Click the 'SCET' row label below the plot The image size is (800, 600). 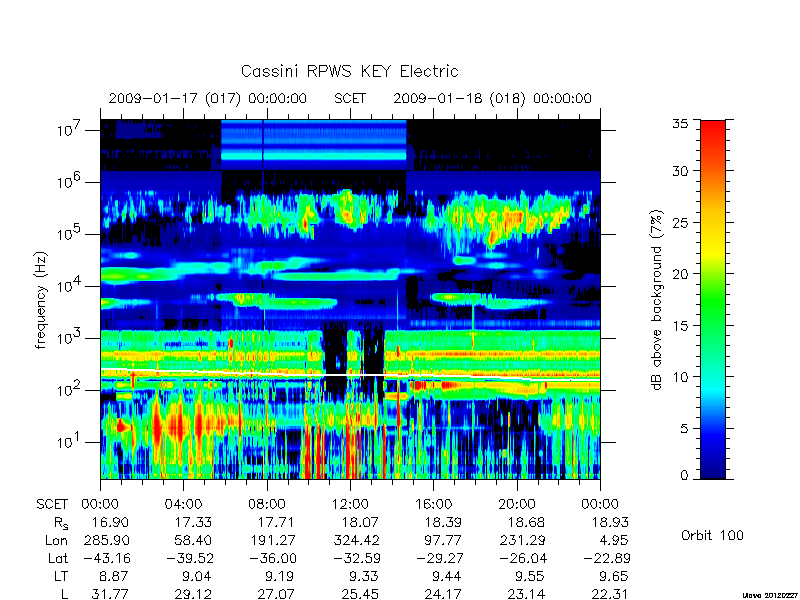(52, 504)
